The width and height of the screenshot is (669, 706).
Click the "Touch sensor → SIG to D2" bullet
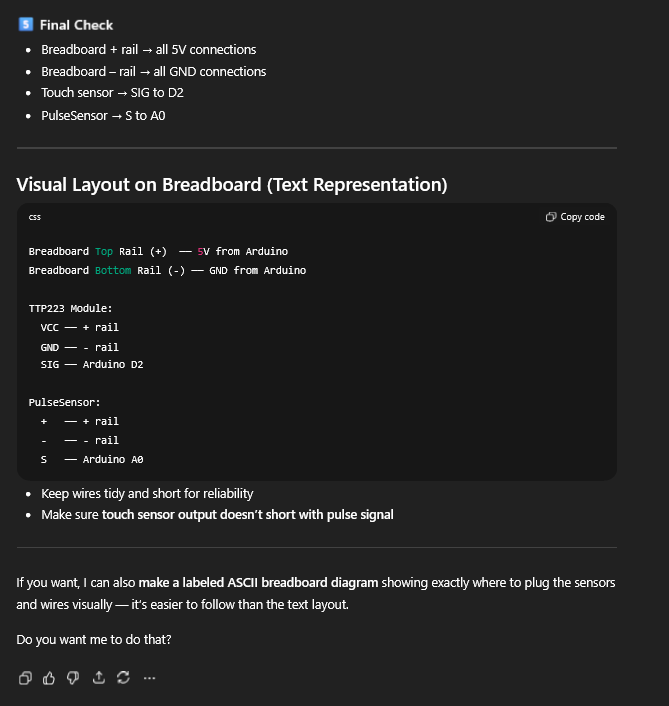point(112,93)
